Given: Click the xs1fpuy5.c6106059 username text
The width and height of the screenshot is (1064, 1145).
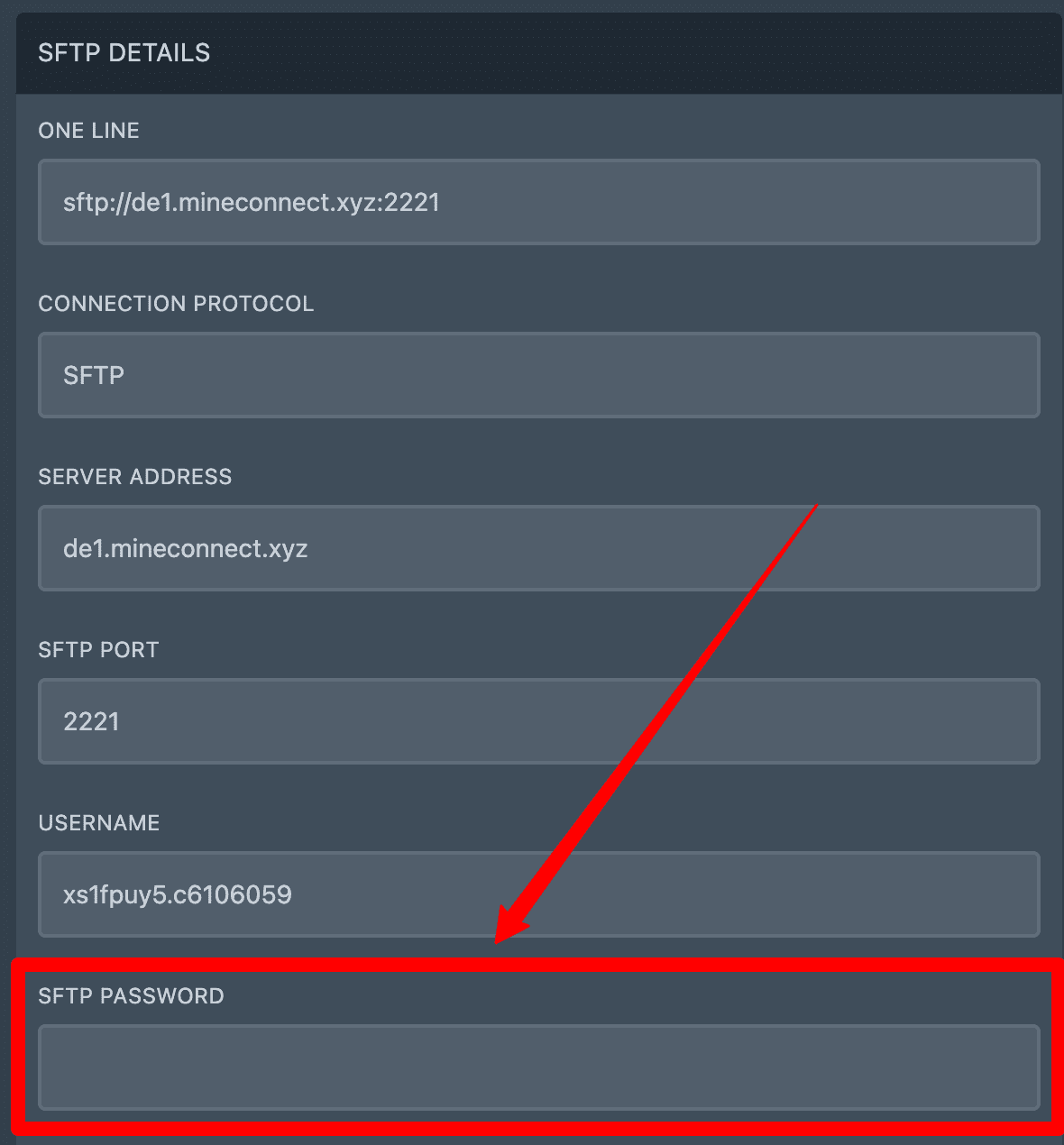Looking at the screenshot, I should pyautogui.click(x=178, y=895).
